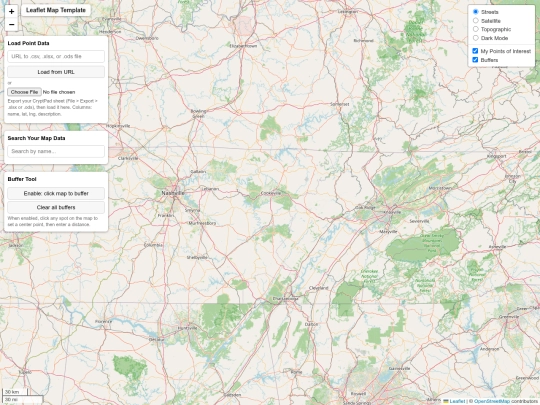Toggle My Points of Interest overlay

(475, 51)
